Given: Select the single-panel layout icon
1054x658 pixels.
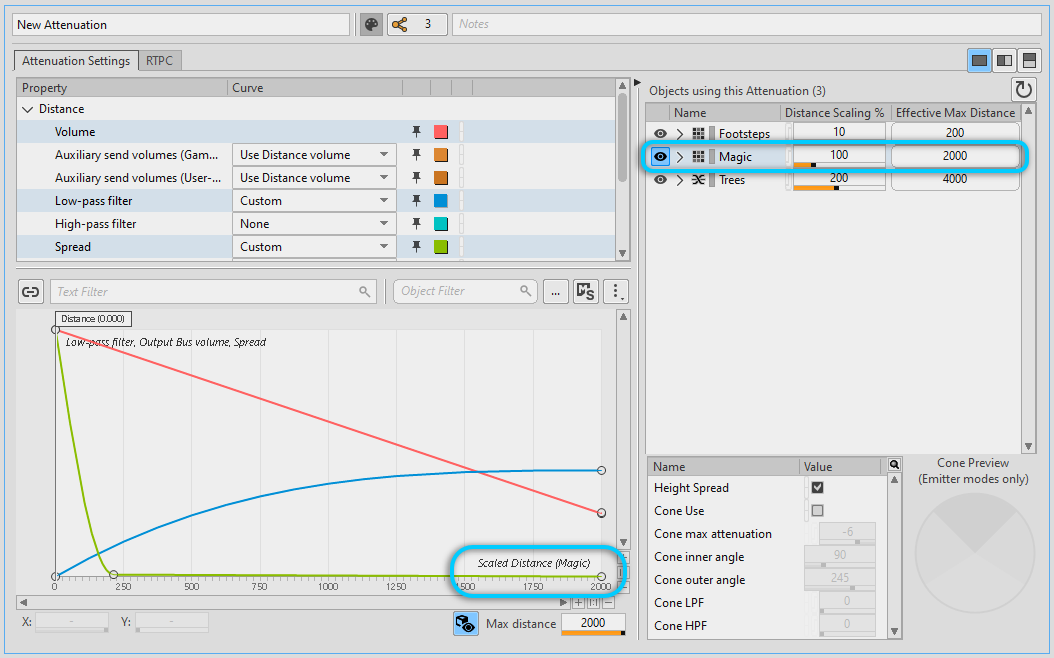Looking at the screenshot, I should tap(979, 61).
